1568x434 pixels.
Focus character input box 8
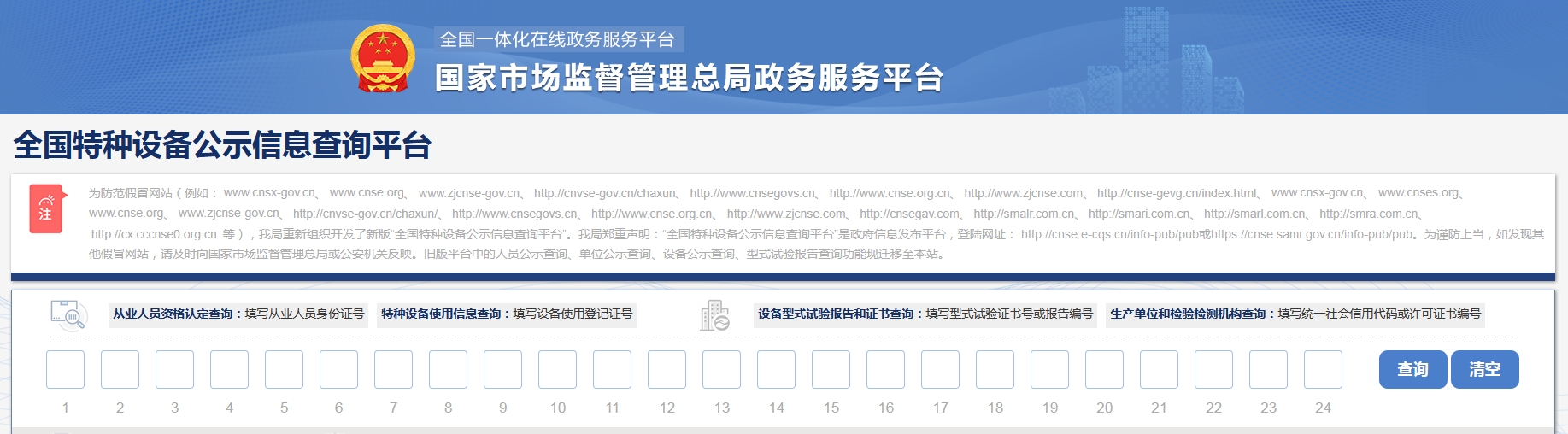448,369
